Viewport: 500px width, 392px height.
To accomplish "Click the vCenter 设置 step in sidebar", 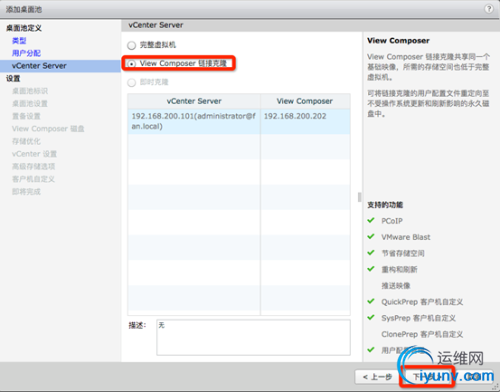I will tap(34, 154).
